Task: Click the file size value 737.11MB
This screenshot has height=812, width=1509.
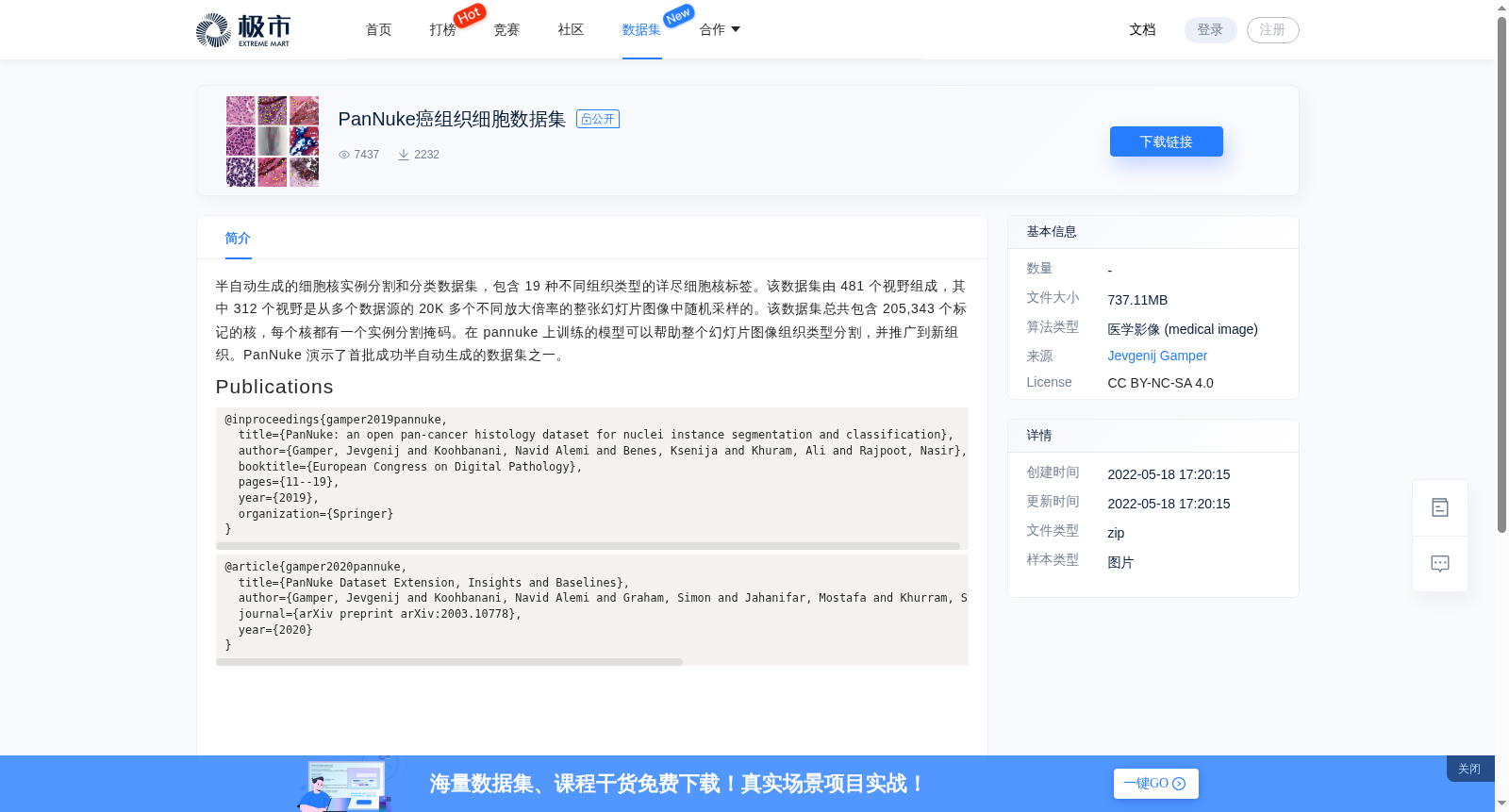Action: point(1137,300)
